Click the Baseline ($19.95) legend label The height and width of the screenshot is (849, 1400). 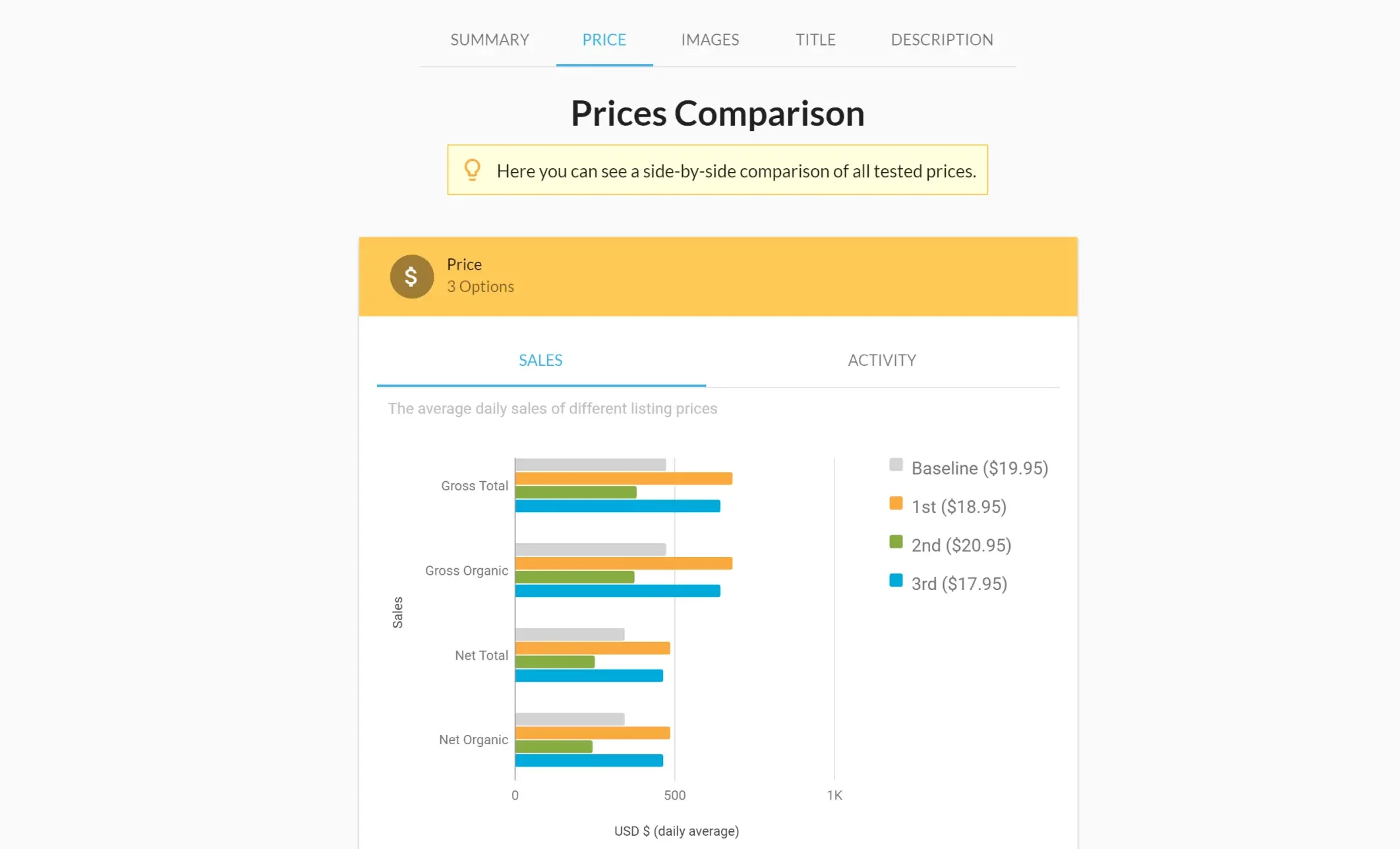pos(979,468)
